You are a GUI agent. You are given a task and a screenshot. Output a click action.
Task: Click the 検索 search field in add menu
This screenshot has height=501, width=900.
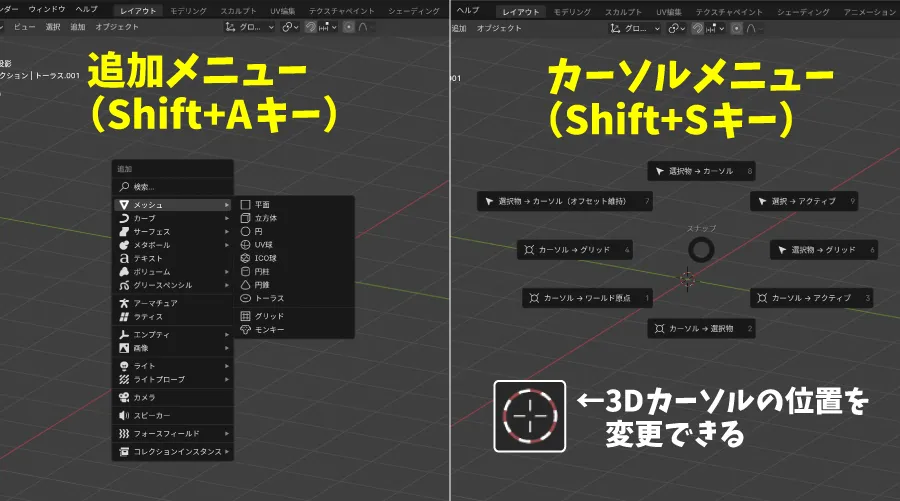click(173, 187)
